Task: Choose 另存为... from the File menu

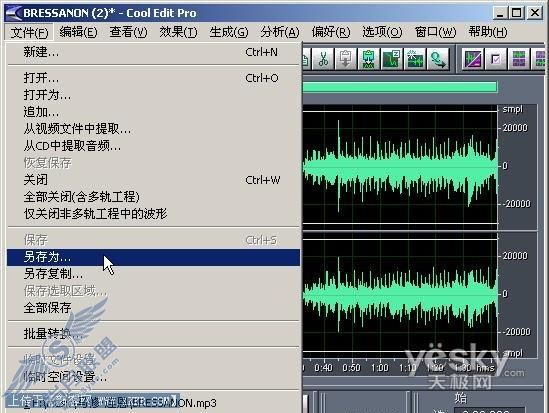Action: [153, 257]
